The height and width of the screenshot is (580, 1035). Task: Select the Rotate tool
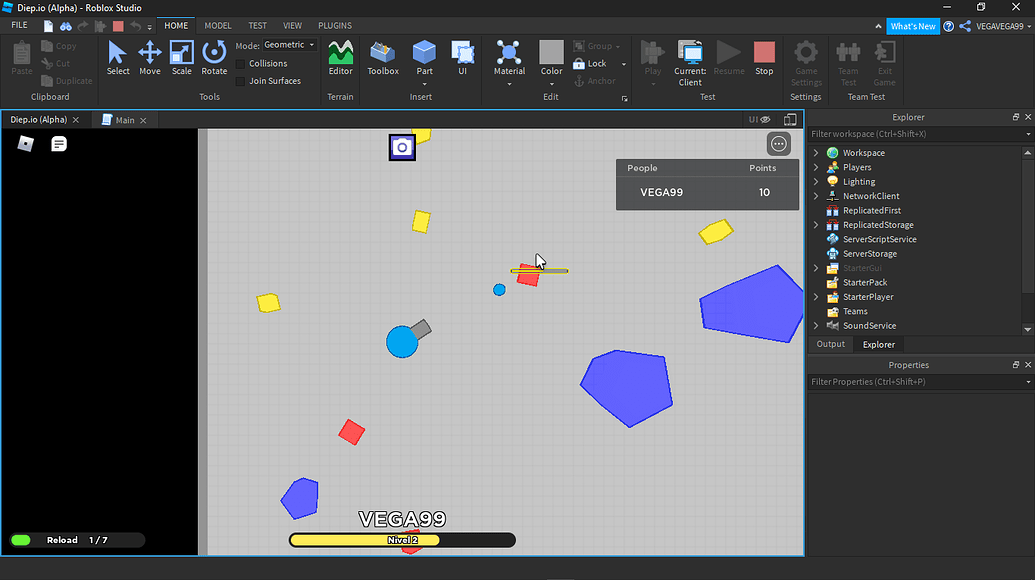pos(214,57)
